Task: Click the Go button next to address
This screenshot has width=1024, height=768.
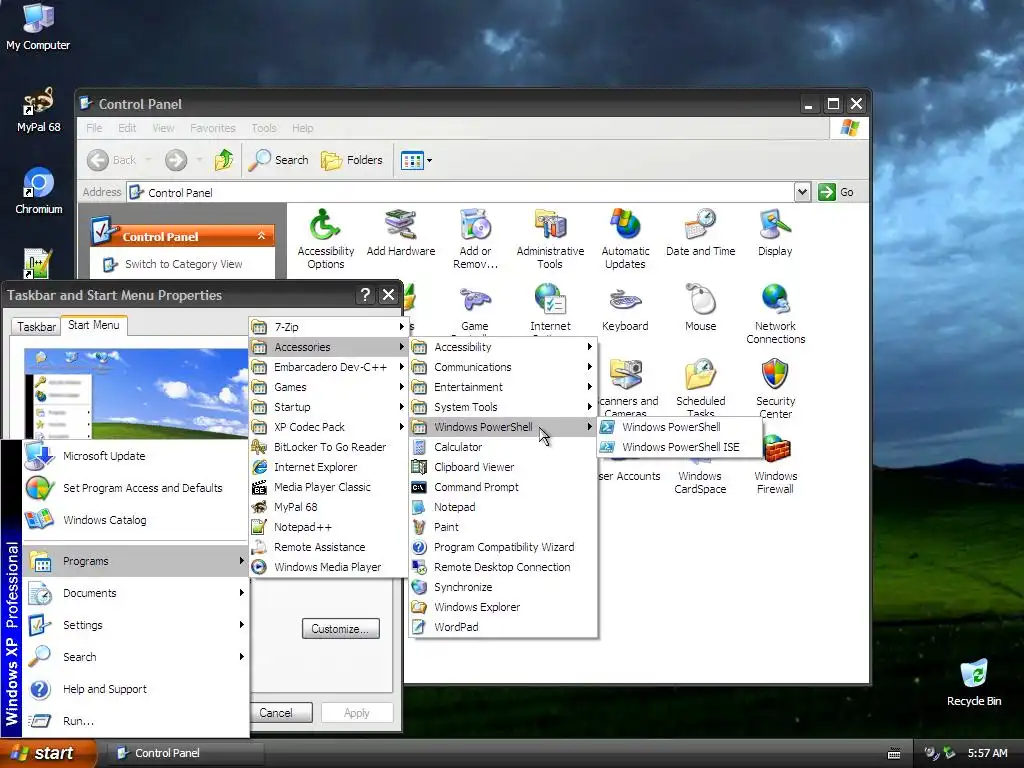Action: 836,192
